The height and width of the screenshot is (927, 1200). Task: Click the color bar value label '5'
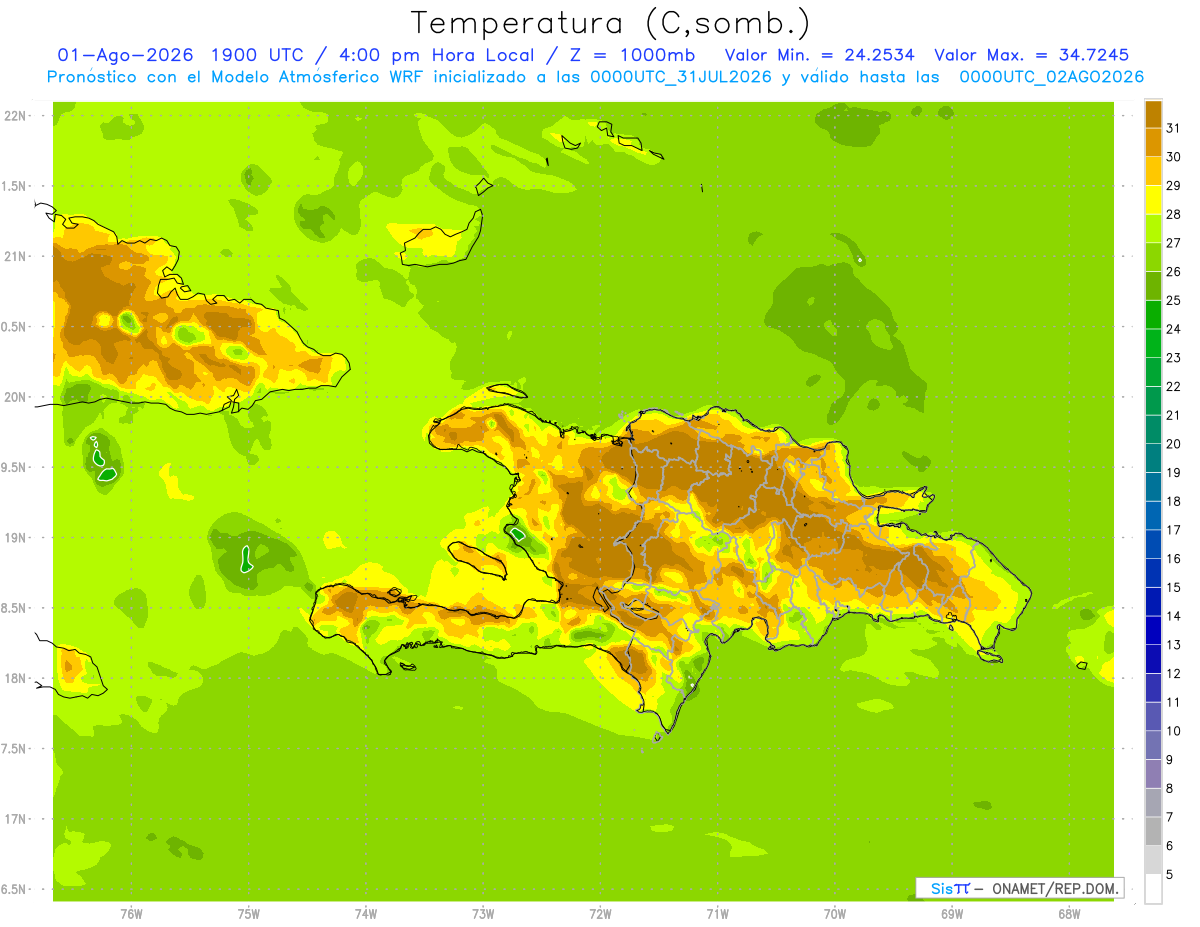click(1170, 874)
